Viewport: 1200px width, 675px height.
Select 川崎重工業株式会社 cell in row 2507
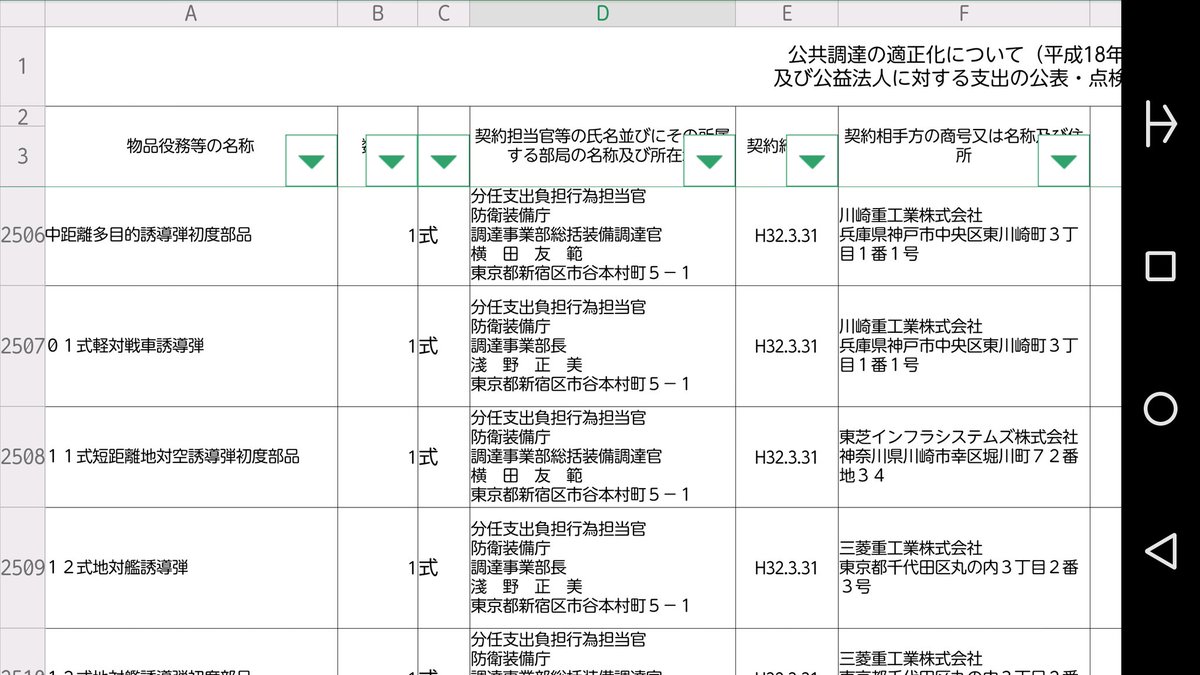pyautogui.click(x=964, y=346)
